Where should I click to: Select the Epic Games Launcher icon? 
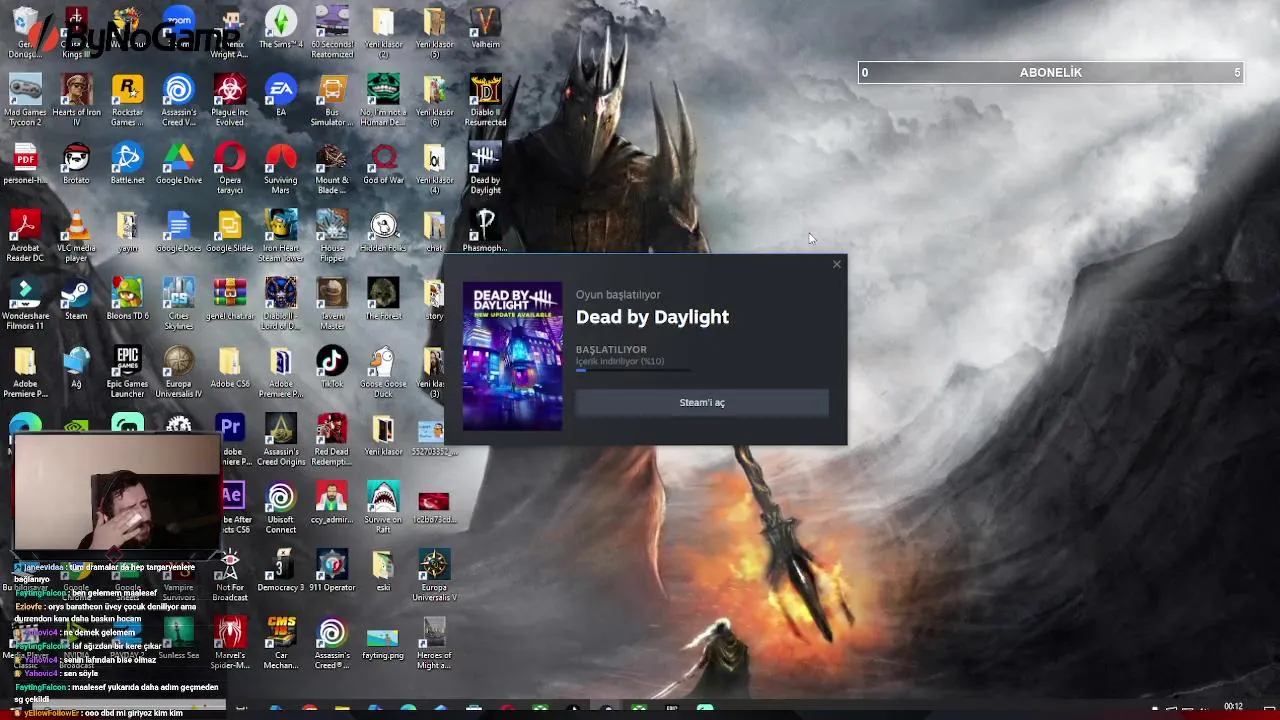pos(127,373)
